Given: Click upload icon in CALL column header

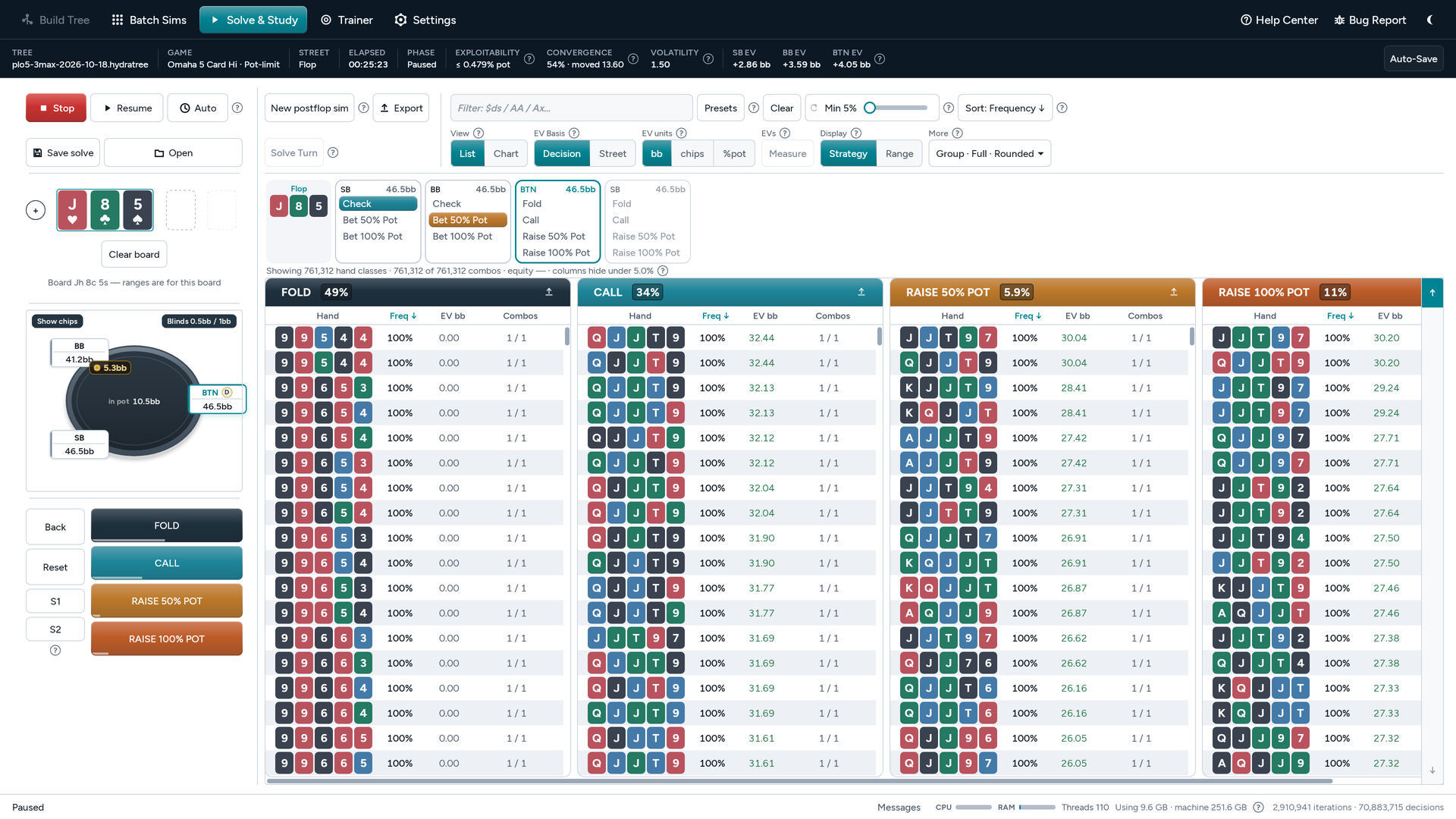Looking at the screenshot, I should [861, 292].
